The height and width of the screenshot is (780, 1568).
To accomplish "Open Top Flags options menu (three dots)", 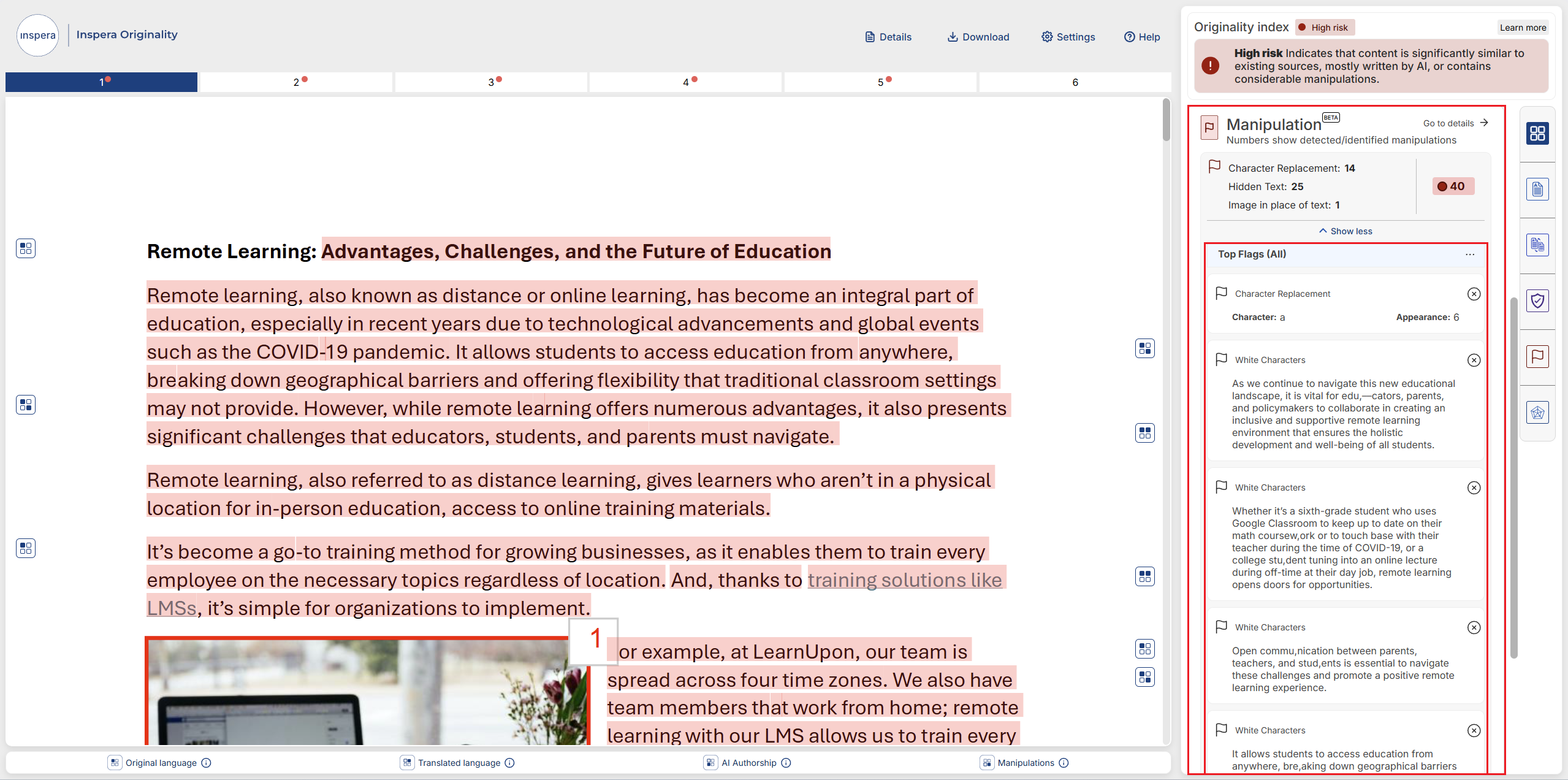I will click(x=1470, y=254).
